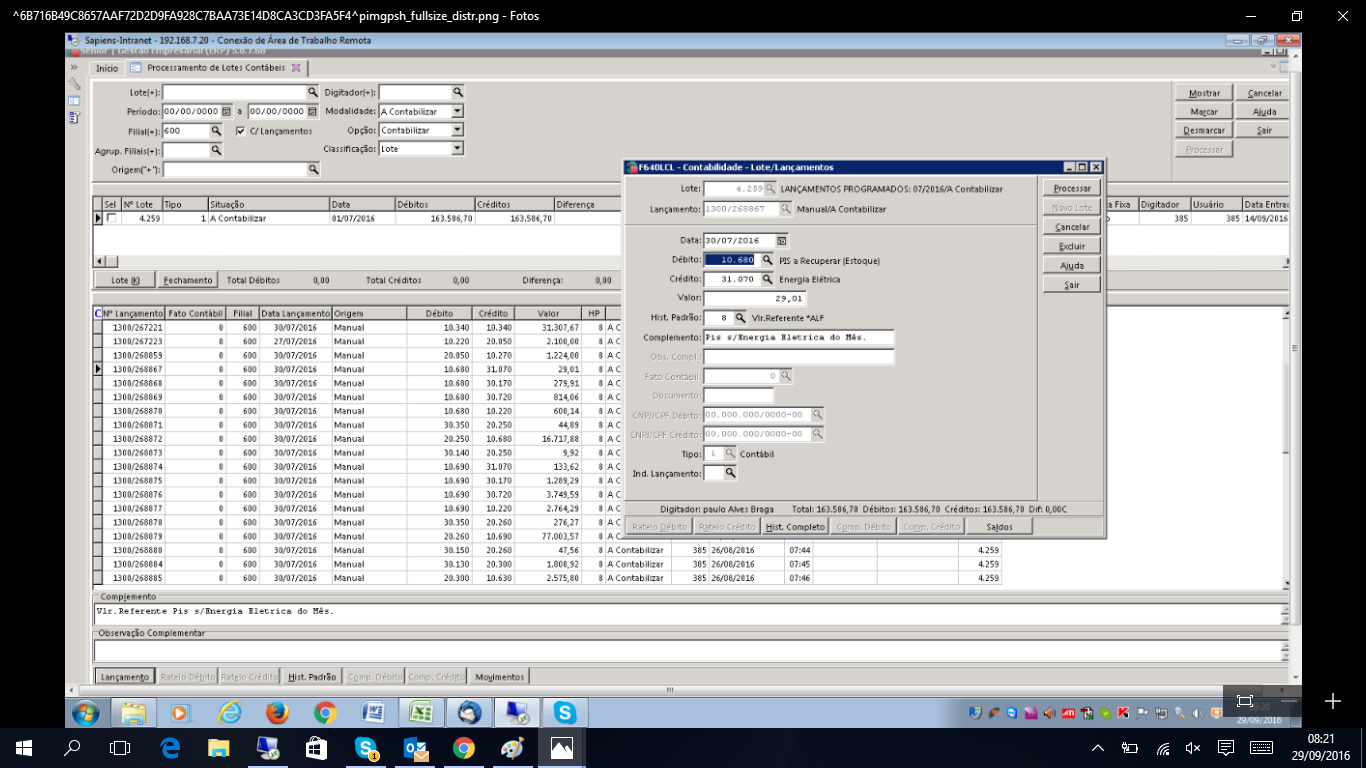The width and height of the screenshot is (1366, 768).
Task: Click the Mostrar button in main window
Action: point(1204,93)
